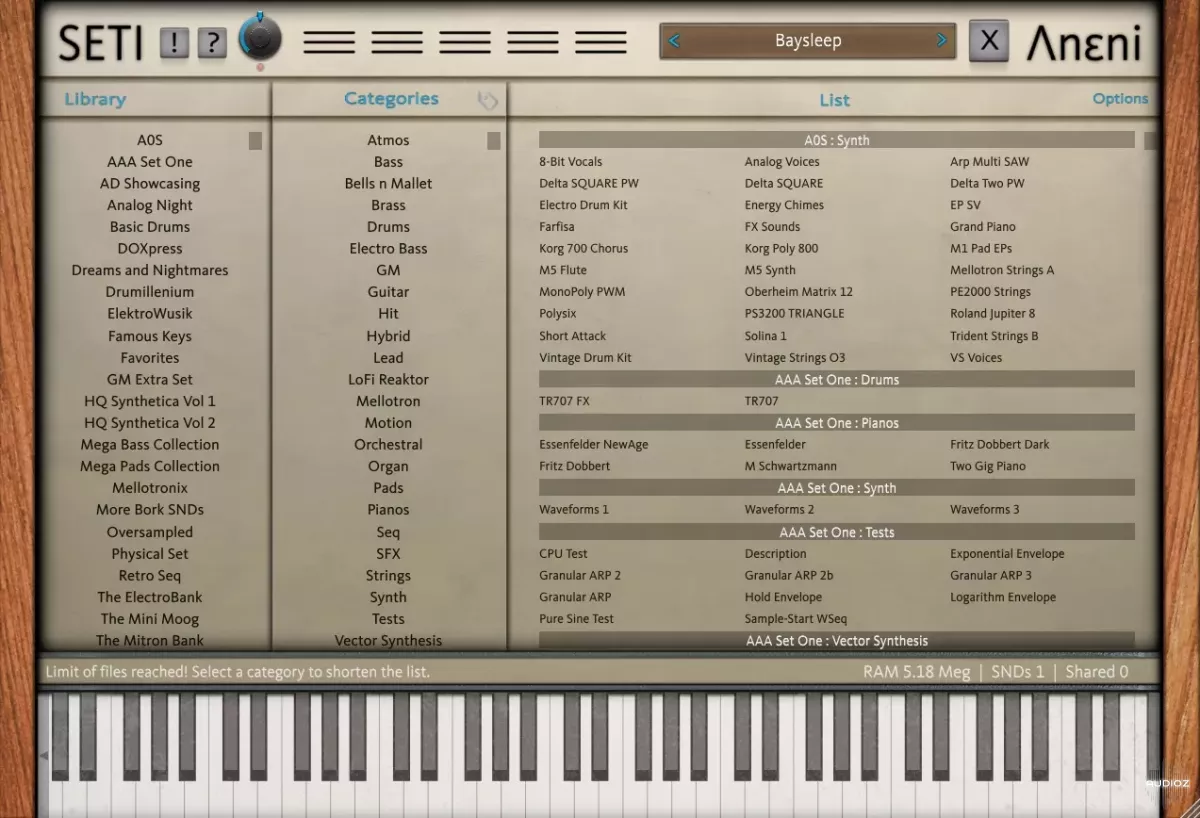Screen dimensions: 1200x818
Task: Load the Two Gig Piano sound
Action: click(x=988, y=467)
